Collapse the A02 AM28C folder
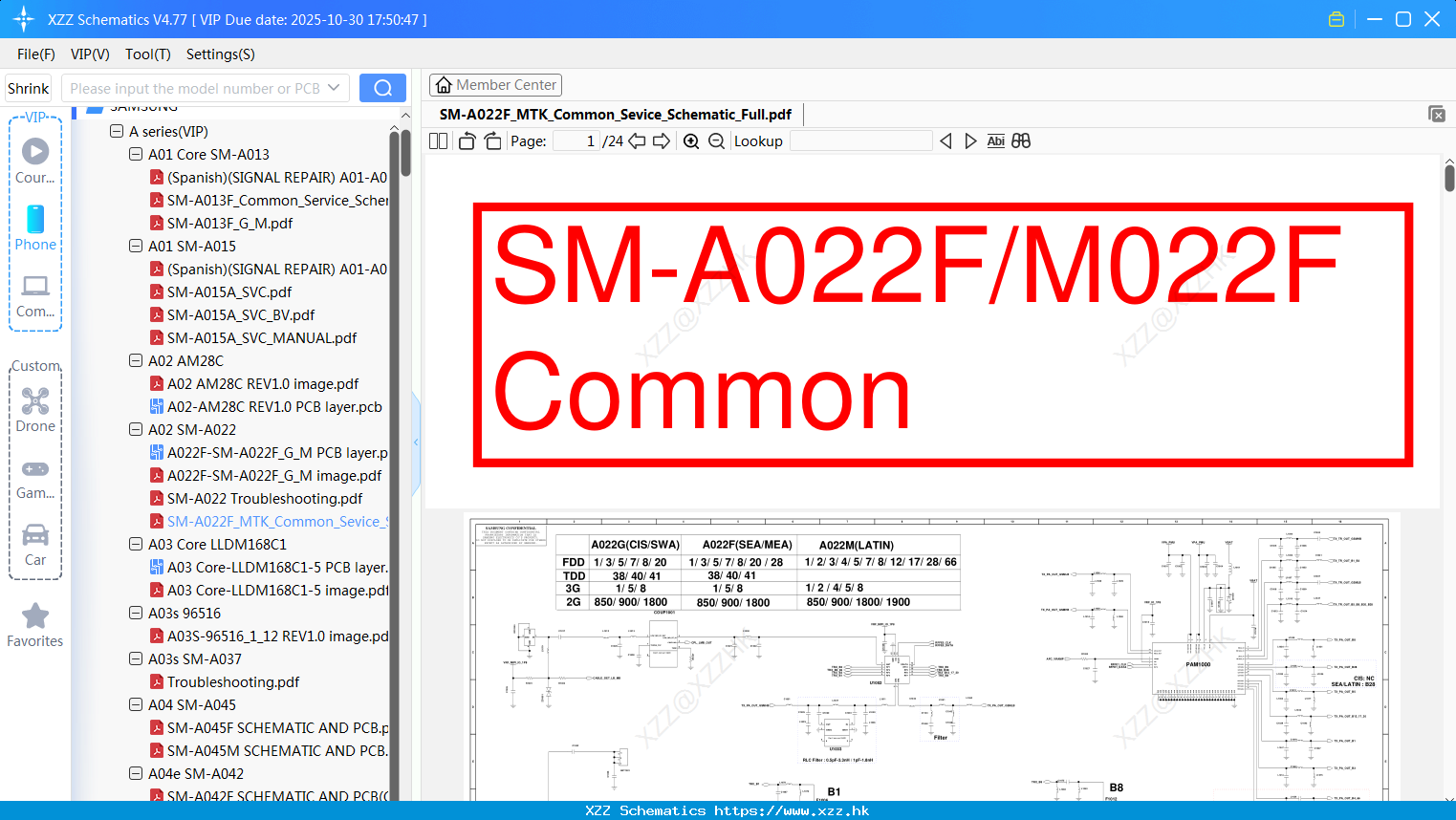The image size is (1456, 820). pos(136,360)
